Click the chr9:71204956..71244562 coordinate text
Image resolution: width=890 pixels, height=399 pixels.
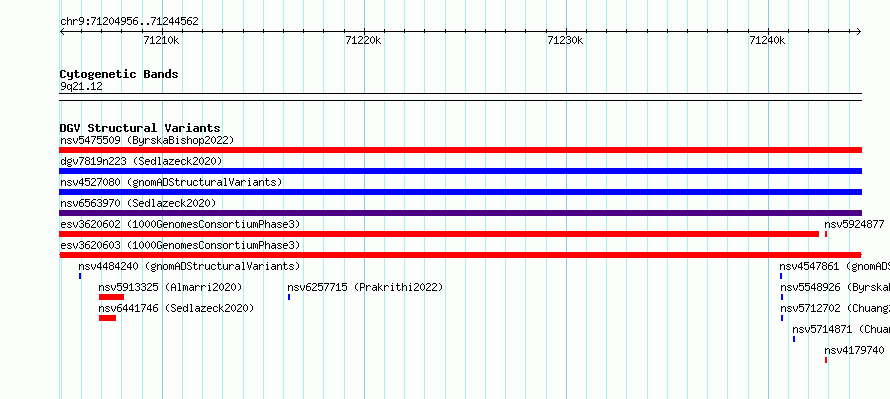click(129, 22)
